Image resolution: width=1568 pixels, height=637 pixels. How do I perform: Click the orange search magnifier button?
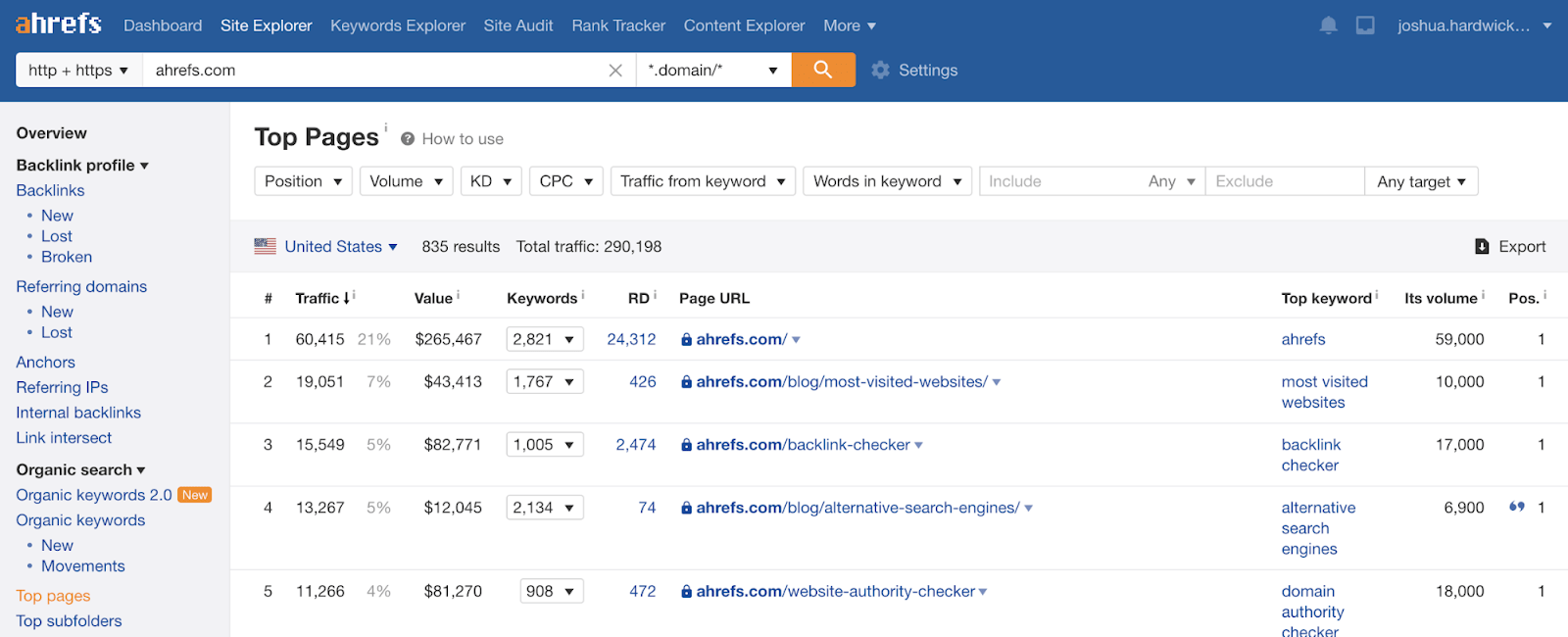[x=823, y=70]
